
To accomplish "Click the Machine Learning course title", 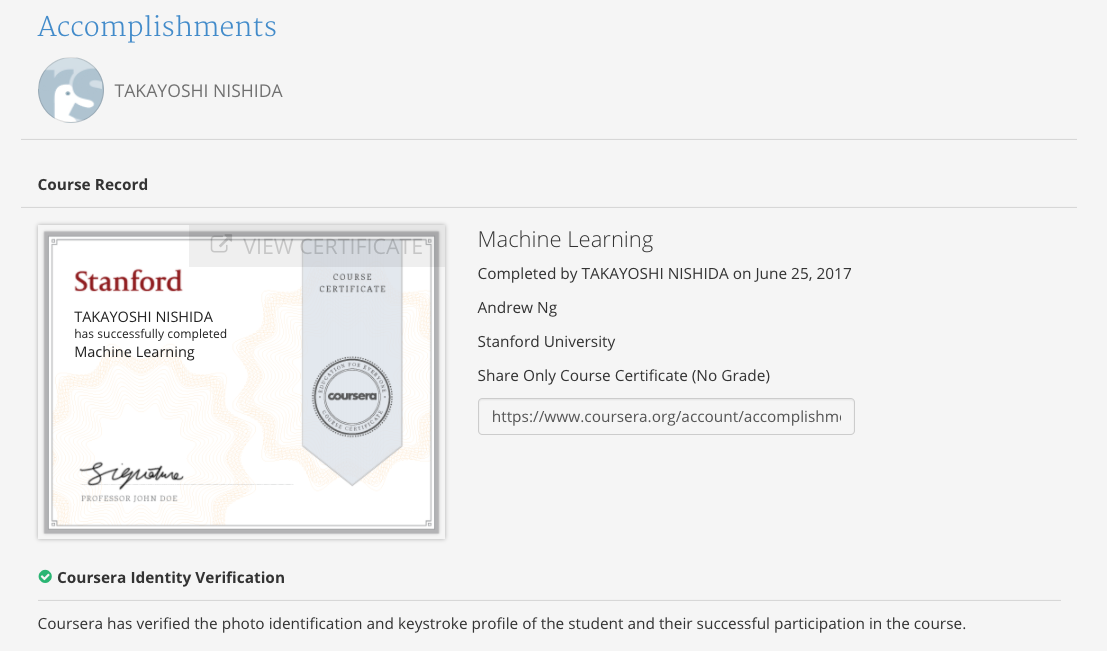I will (x=566, y=239).
